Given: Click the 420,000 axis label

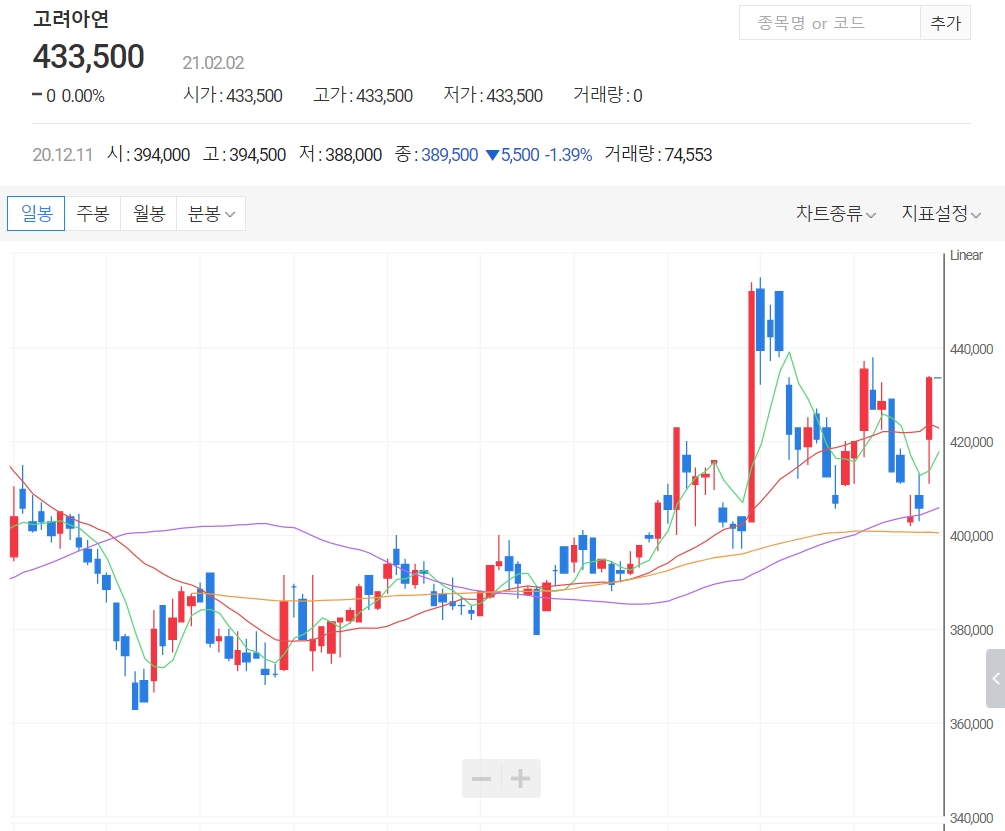Looking at the screenshot, I should (x=971, y=442).
